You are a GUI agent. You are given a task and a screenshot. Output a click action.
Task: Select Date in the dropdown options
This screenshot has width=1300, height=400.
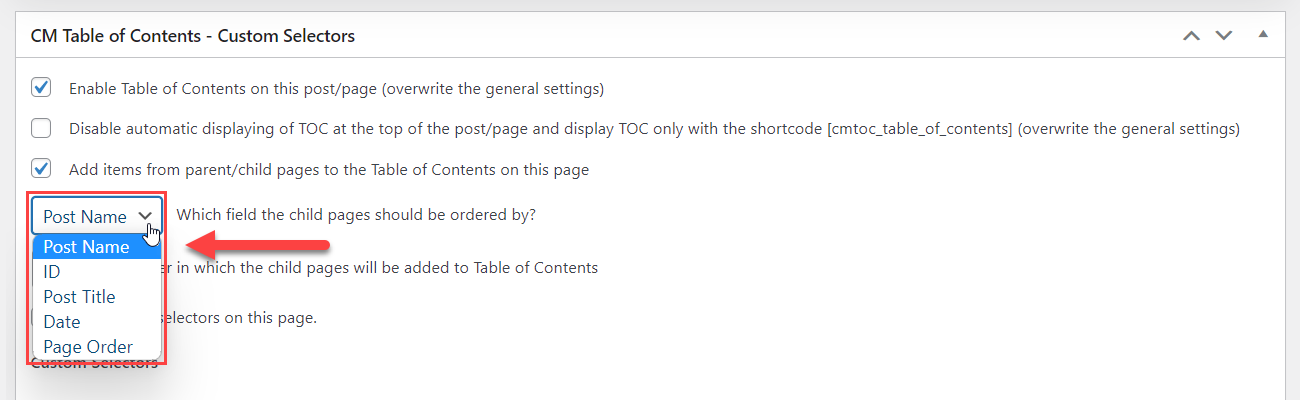click(97, 322)
